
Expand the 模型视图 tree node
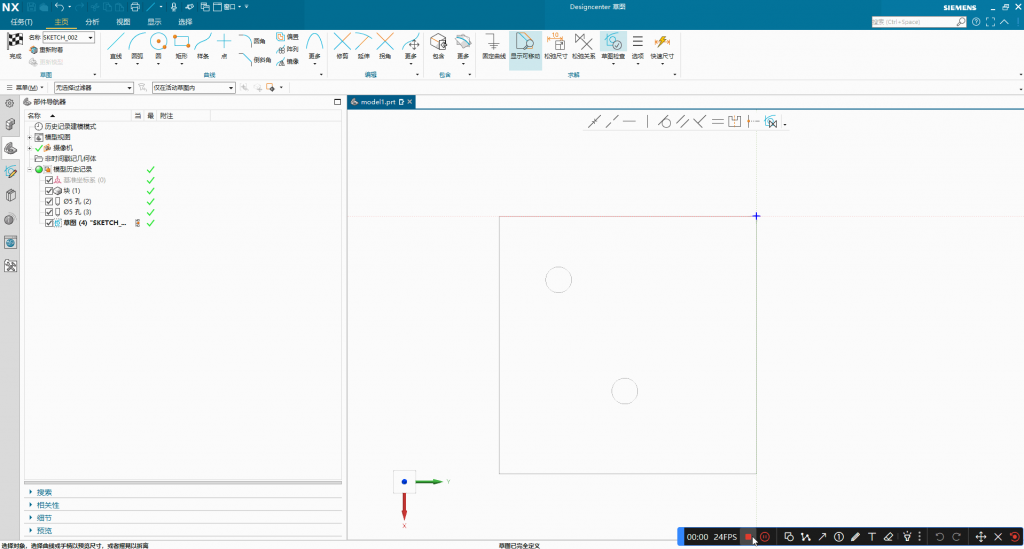tap(29, 137)
